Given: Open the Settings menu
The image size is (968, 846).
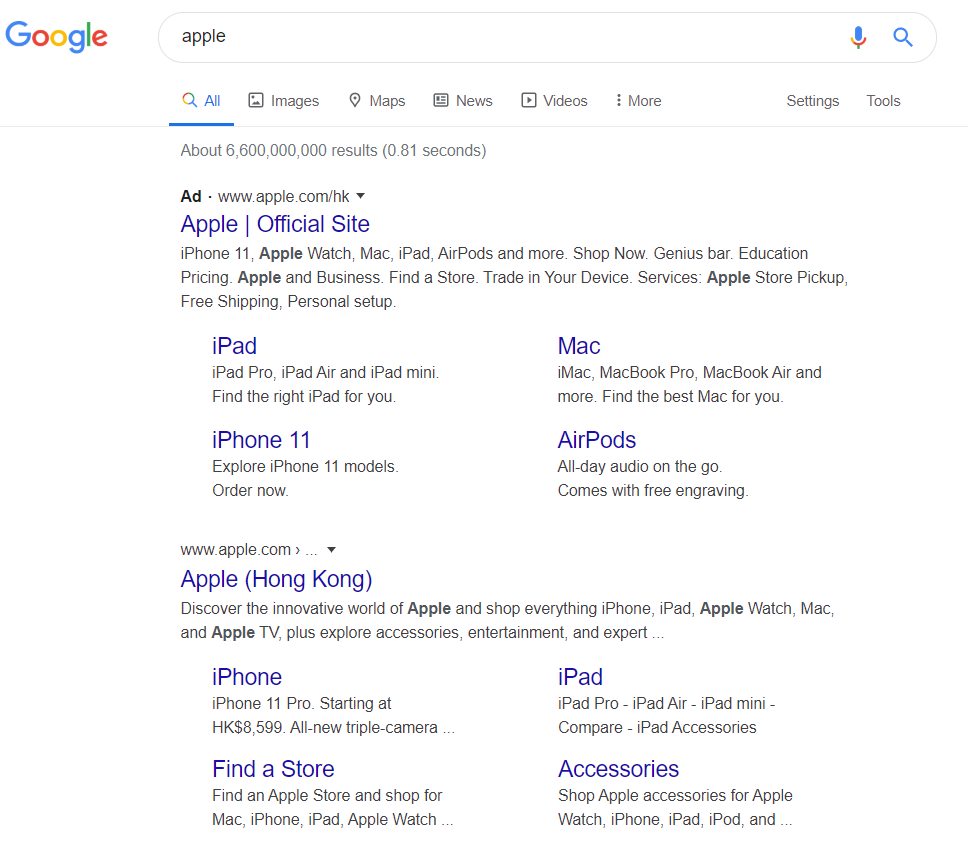Looking at the screenshot, I should 812,101.
